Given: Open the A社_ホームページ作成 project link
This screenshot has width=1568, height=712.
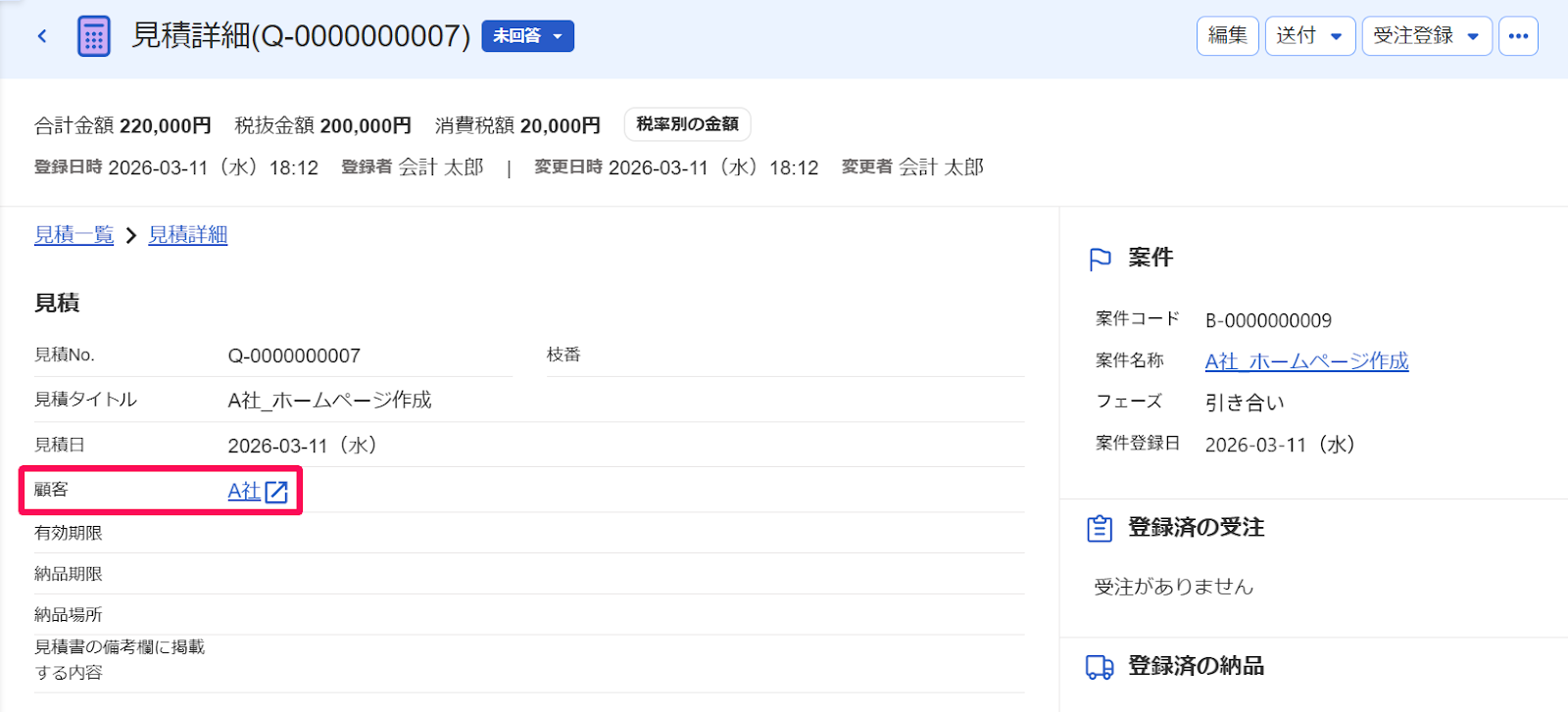Looking at the screenshot, I should click(1306, 361).
